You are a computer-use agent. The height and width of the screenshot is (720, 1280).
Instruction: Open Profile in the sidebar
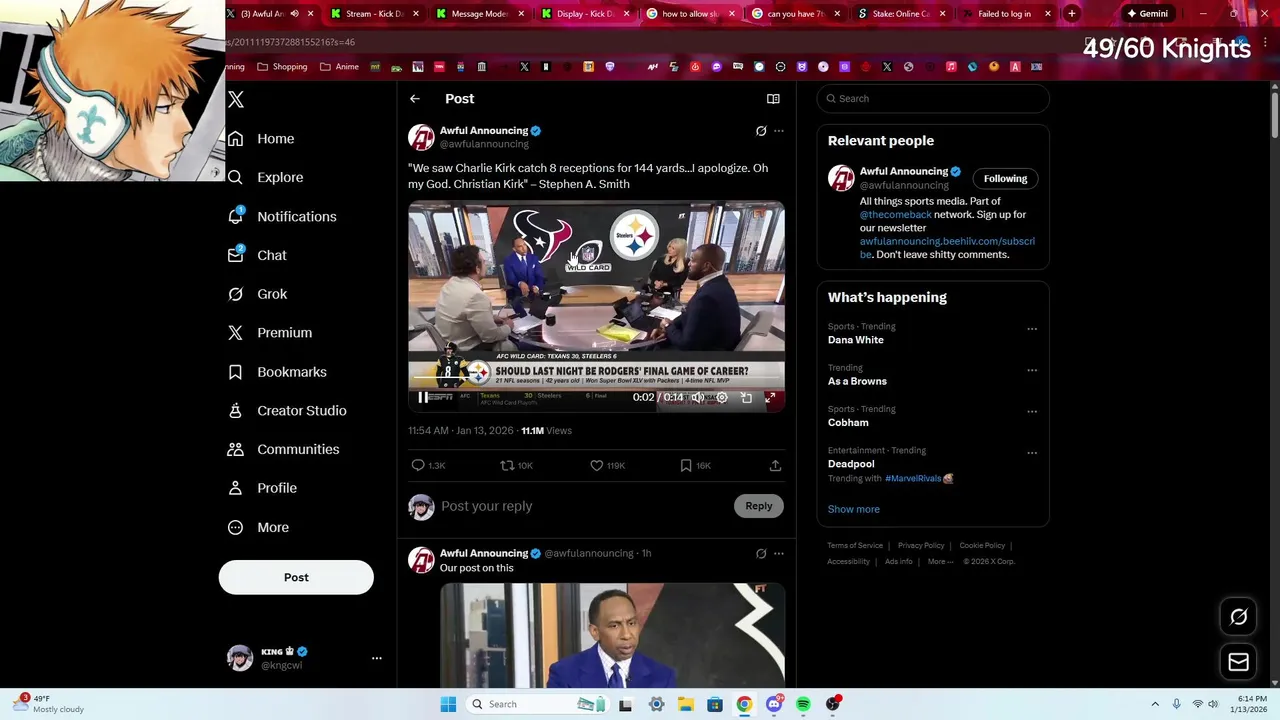(262, 489)
